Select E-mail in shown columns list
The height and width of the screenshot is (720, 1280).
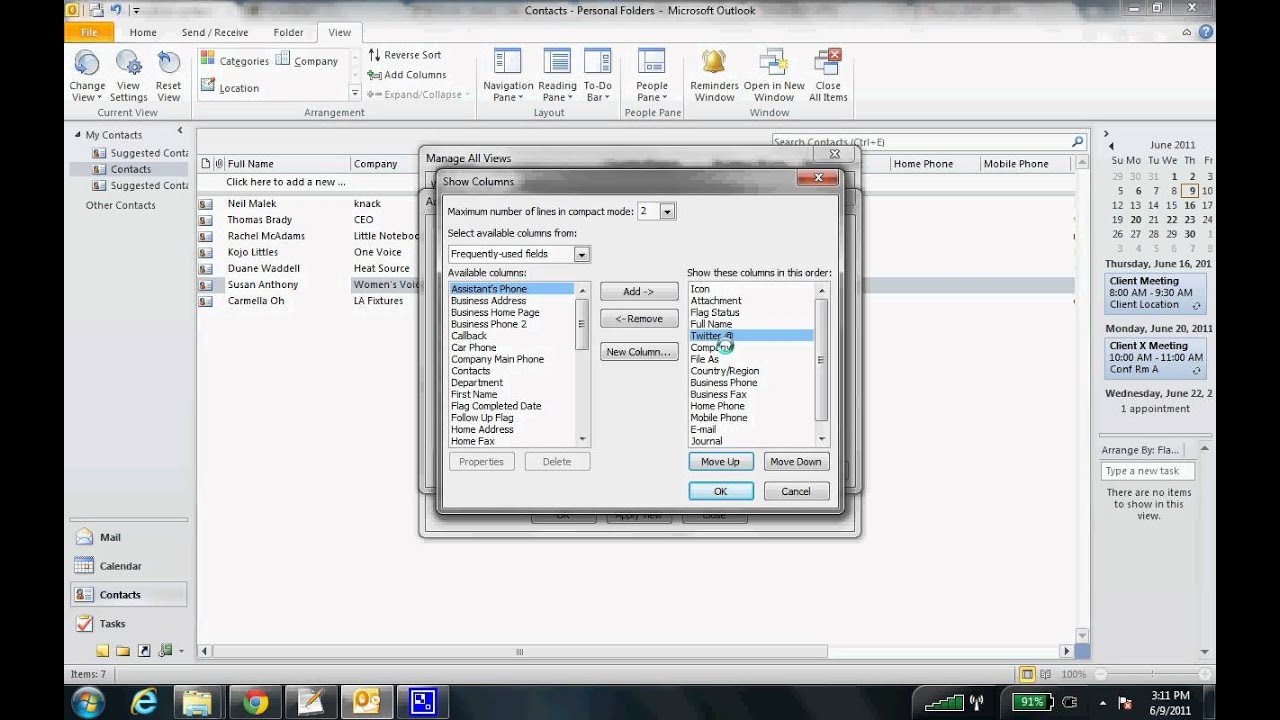pyautogui.click(x=752, y=429)
